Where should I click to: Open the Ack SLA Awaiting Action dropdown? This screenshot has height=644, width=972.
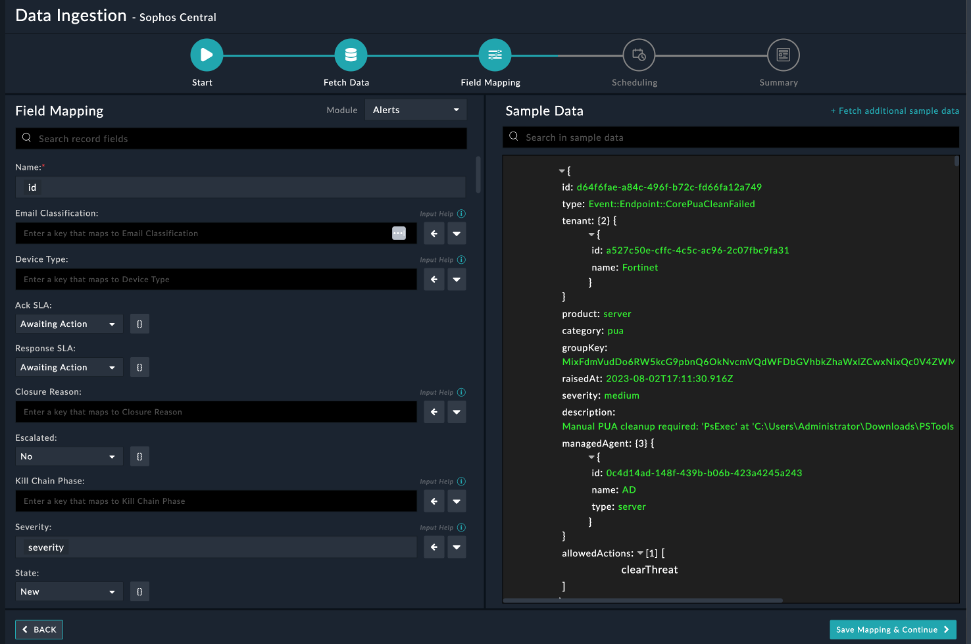click(x=69, y=324)
